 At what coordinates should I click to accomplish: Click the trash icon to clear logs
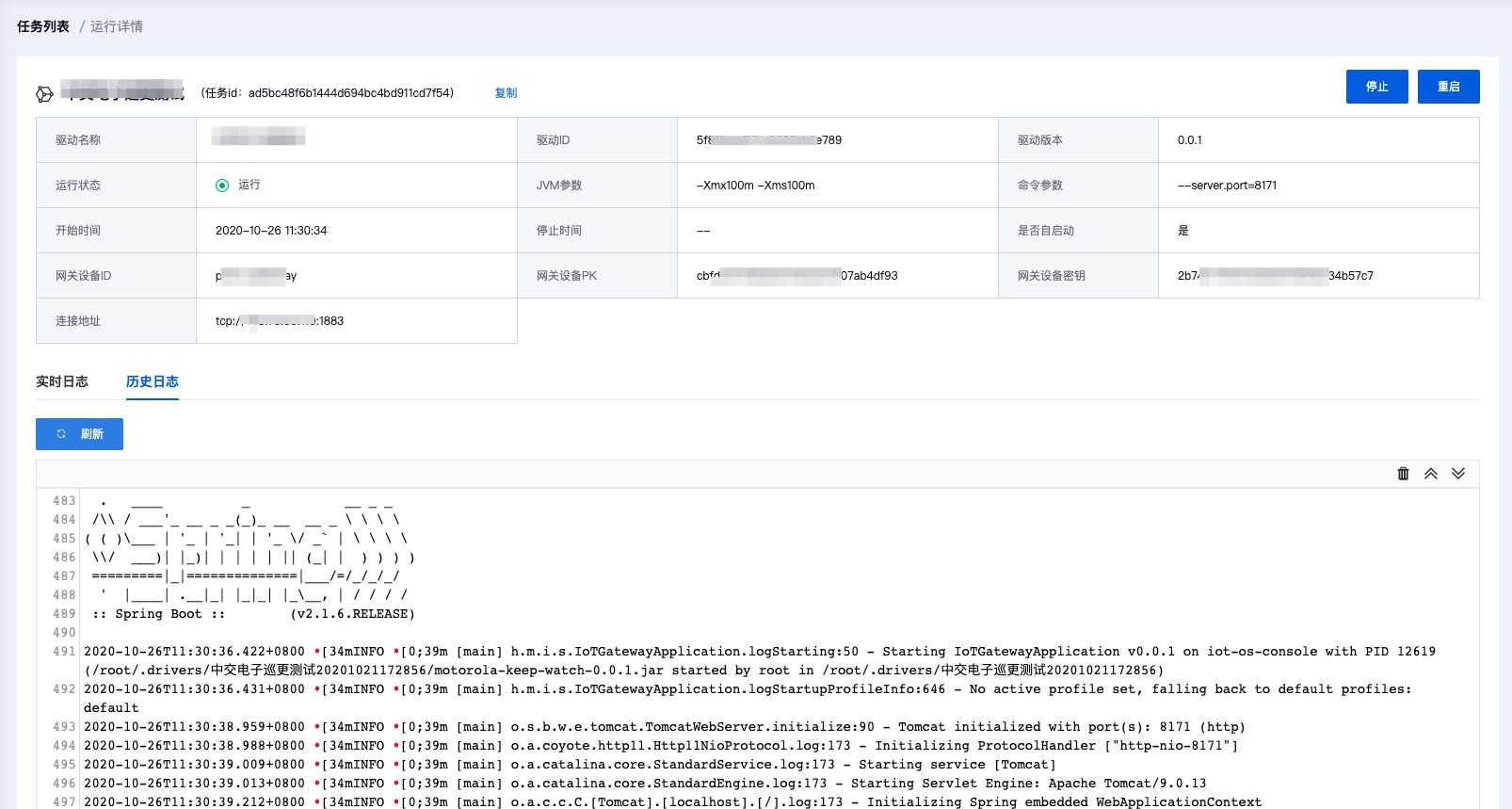tap(1403, 474)
